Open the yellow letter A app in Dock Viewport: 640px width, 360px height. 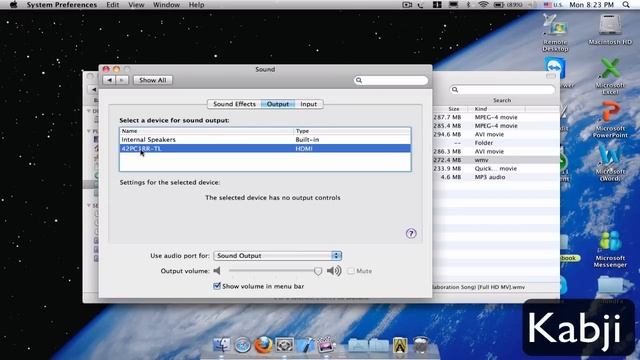tap(400, 345)
